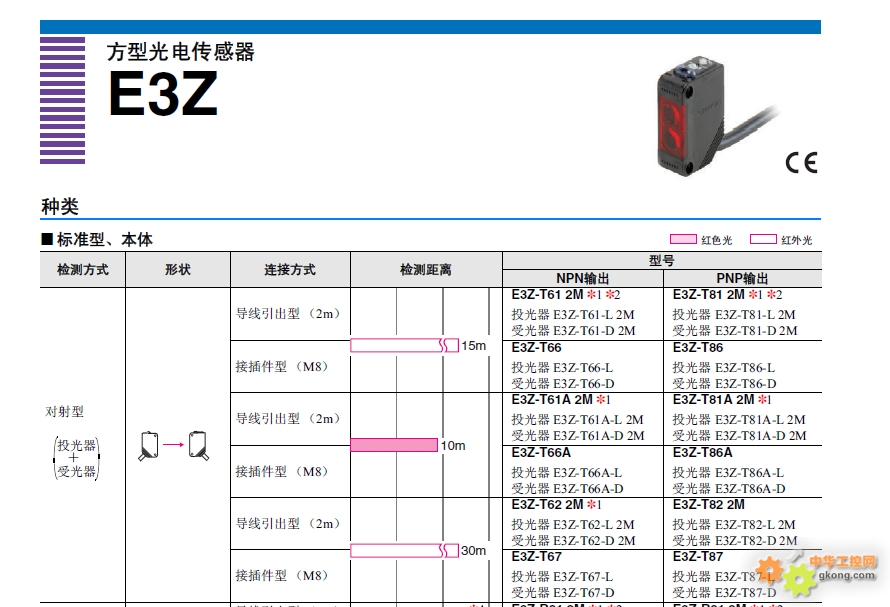Click the 30m detection distance bar
The image size is (890, 607).
click(405, 550)
